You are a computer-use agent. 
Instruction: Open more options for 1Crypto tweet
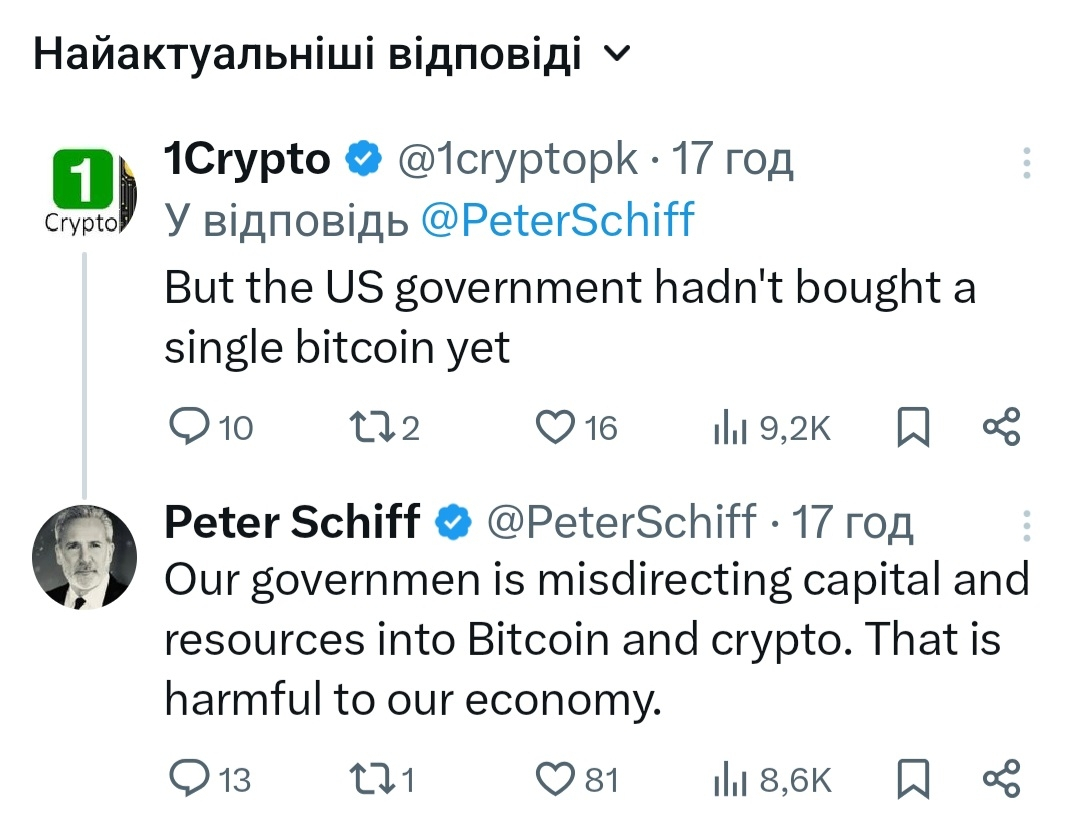(1026, 164)
